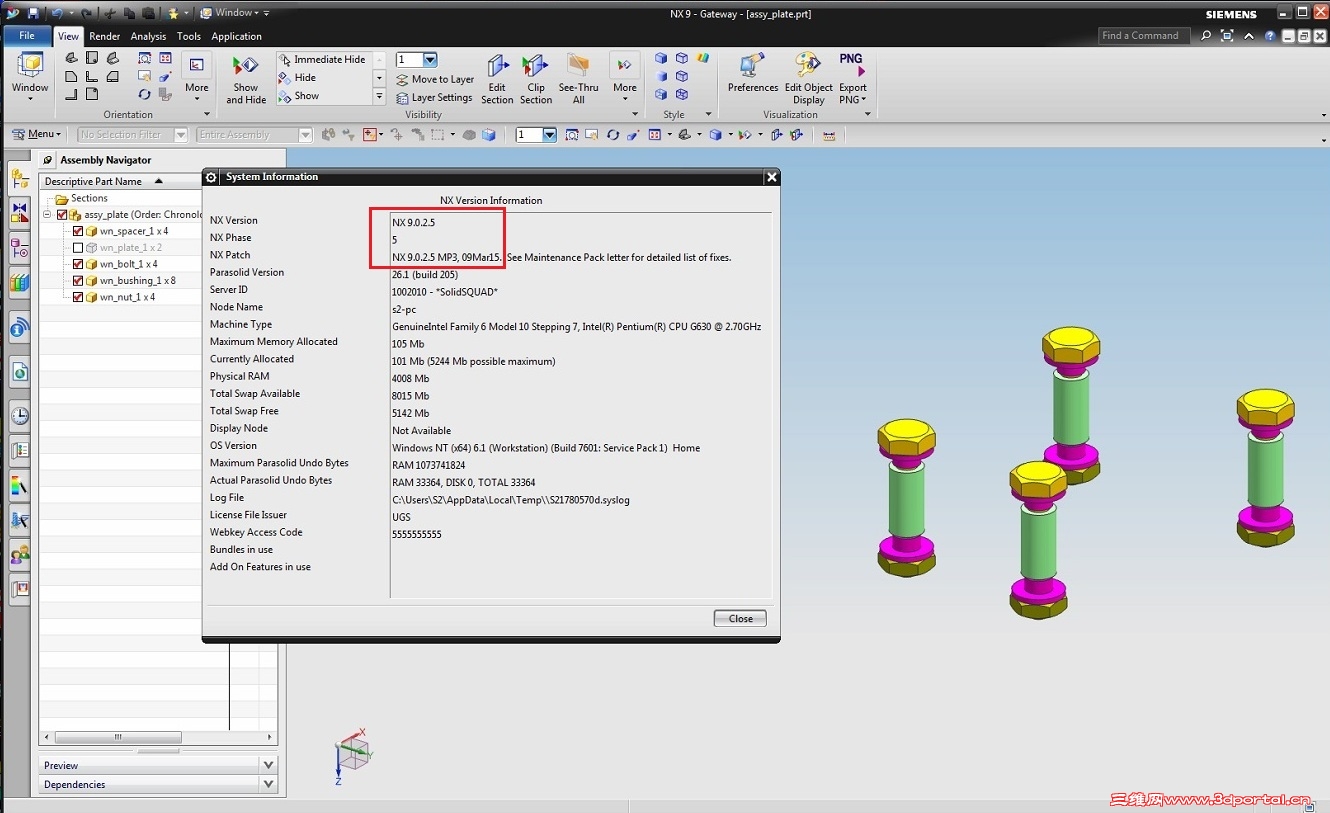Screen dimensions: 1330x813
Task: Switch to the Tools ribbon tab
Action: pos(189,36)
